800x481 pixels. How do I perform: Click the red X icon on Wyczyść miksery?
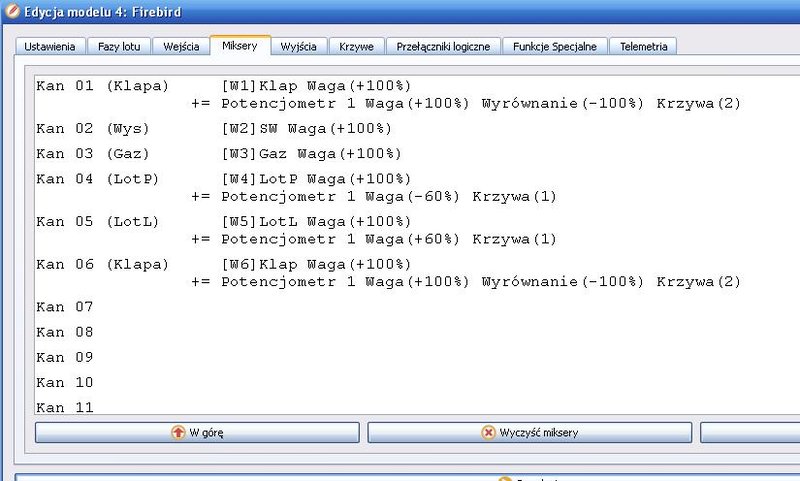coord(488,433)
